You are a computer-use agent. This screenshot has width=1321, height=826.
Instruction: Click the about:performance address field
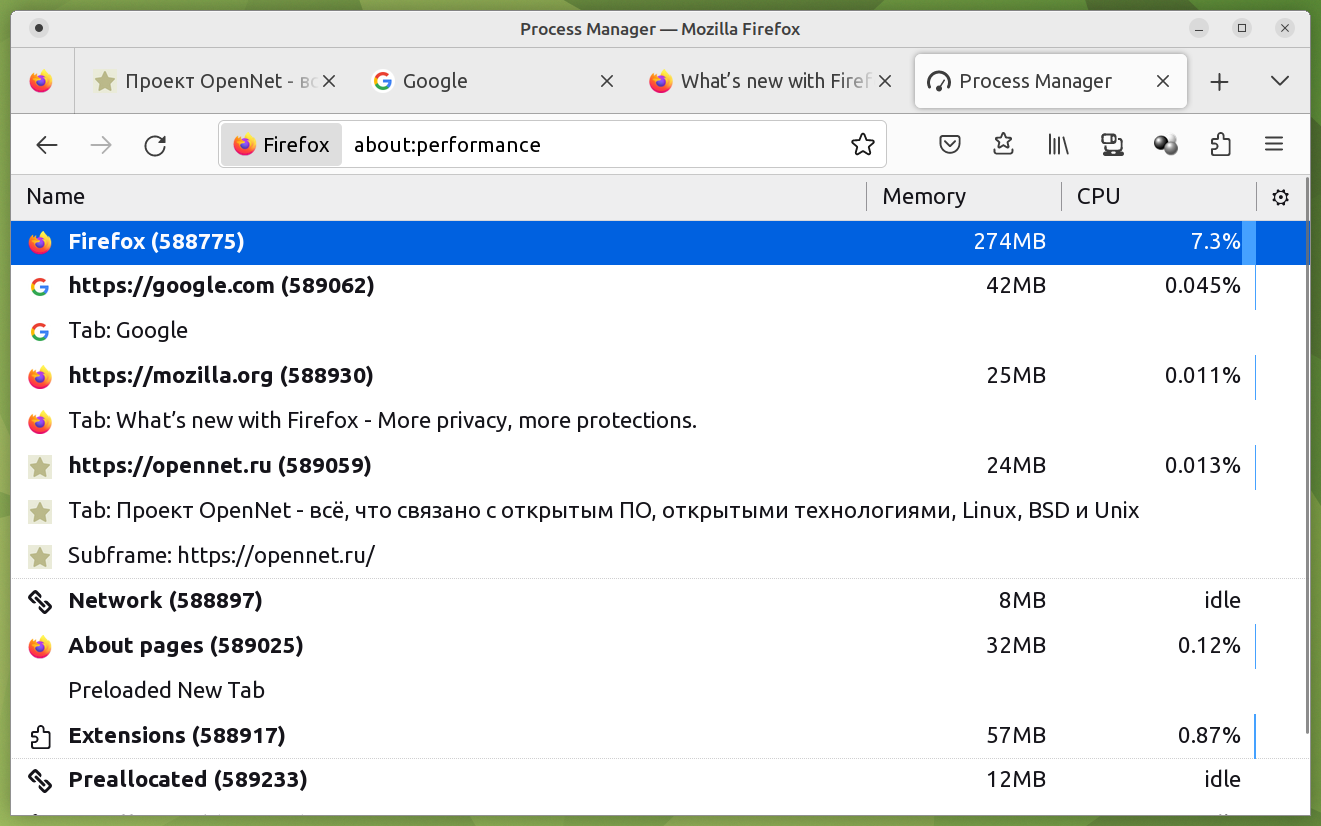coord(590,145)
